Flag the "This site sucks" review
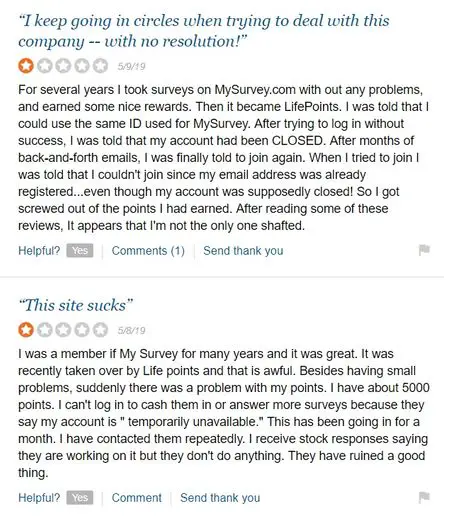The width and height of the screenshot is (450, 519). coord(424,497)
